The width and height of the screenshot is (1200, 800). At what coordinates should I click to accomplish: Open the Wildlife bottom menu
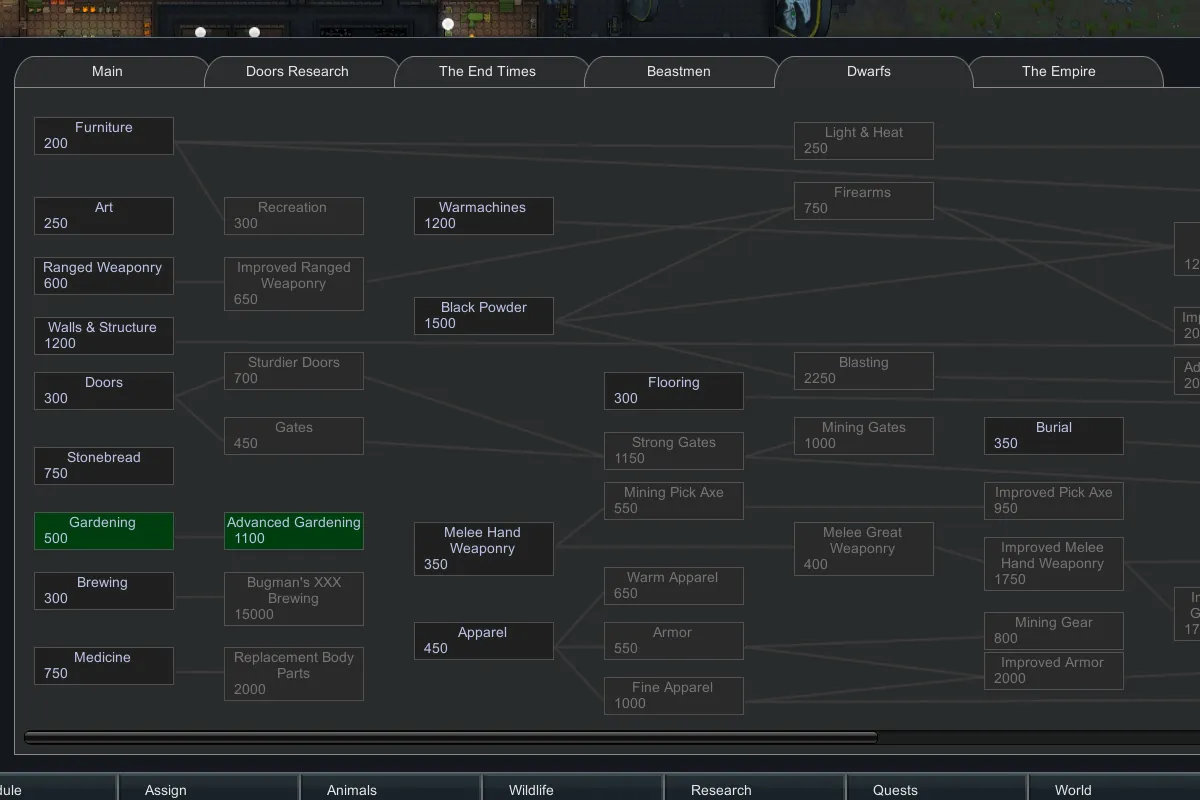(531, 789)
